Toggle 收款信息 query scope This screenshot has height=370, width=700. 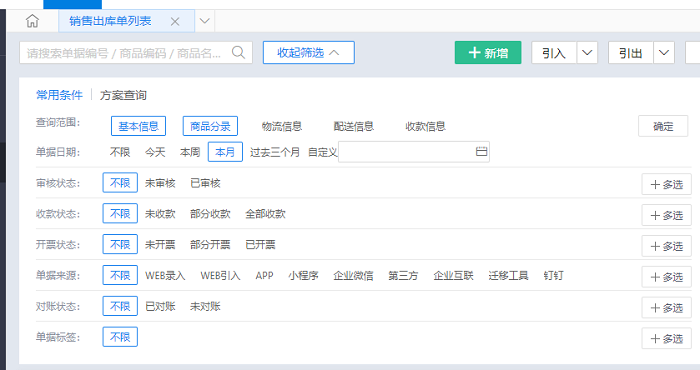click(425, 126)
